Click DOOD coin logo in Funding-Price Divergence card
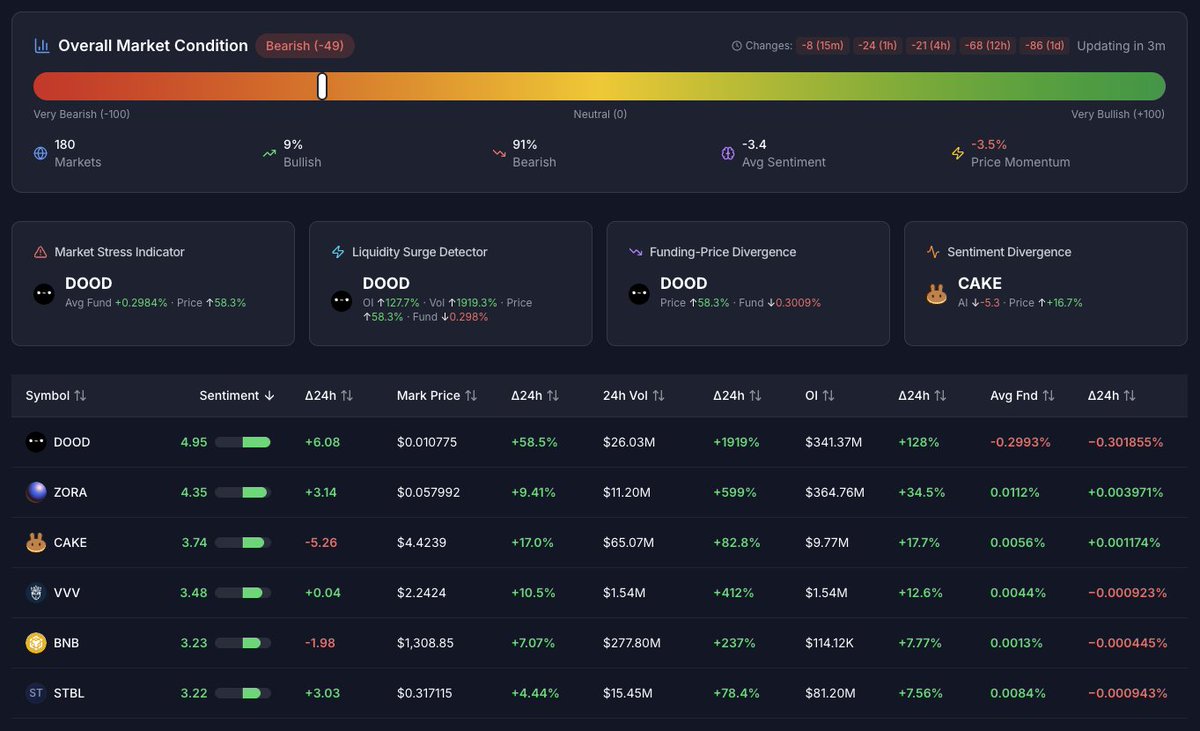The image size is (1200, 731). pos(639,294)
